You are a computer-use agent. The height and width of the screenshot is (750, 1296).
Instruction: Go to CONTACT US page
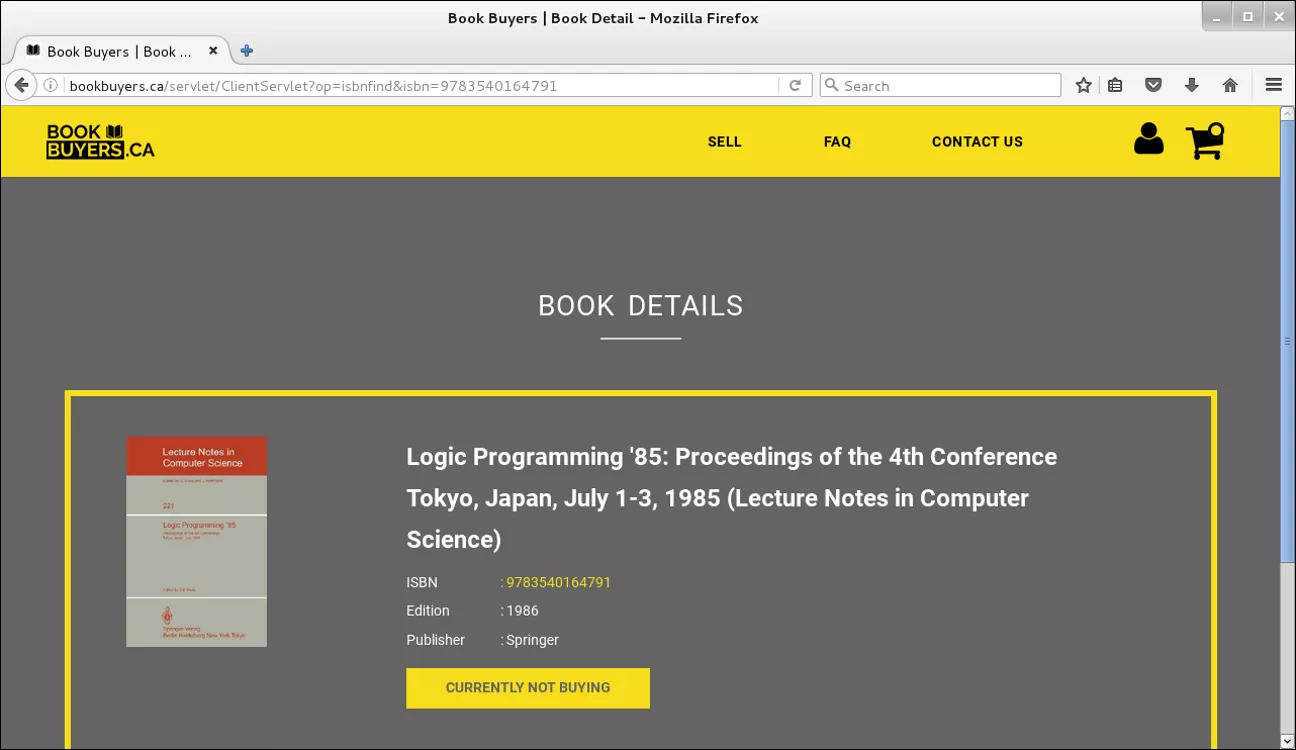point(977,142)
